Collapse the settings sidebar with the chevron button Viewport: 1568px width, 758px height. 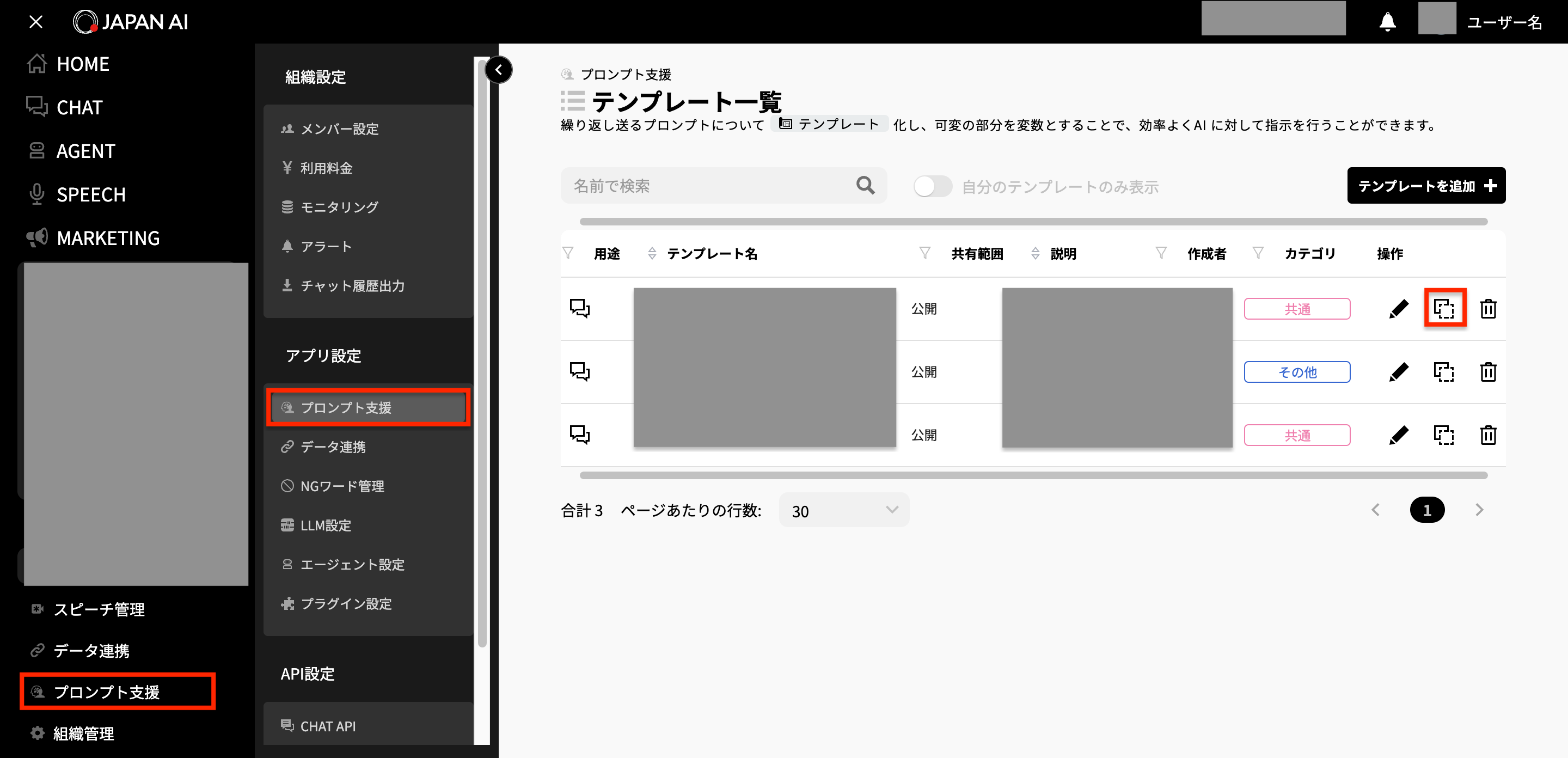(499, 69)
